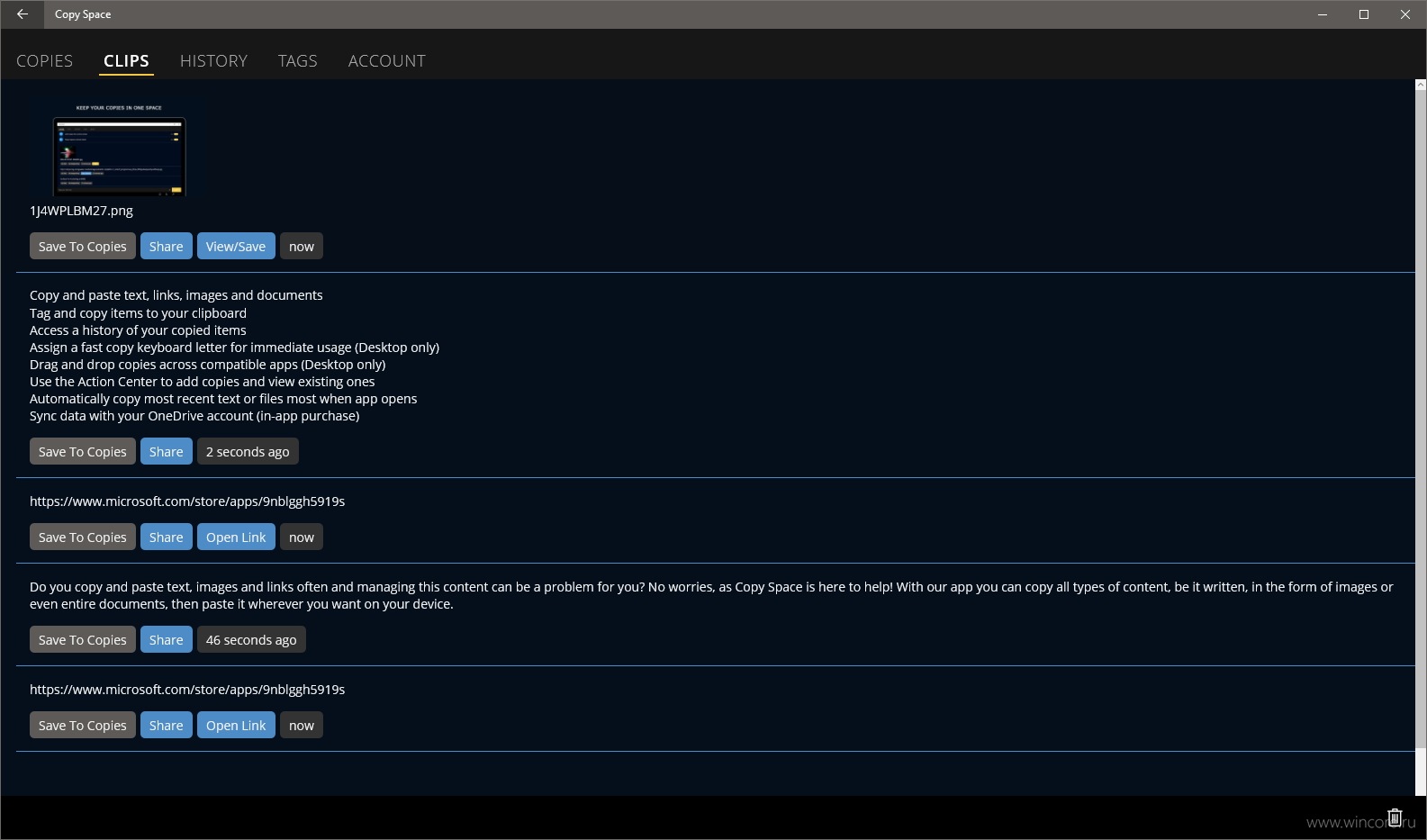1427x840 pixels.
Task: Click 'Assign a fast copy keyboard letter' line
Action: coord(234,348)
